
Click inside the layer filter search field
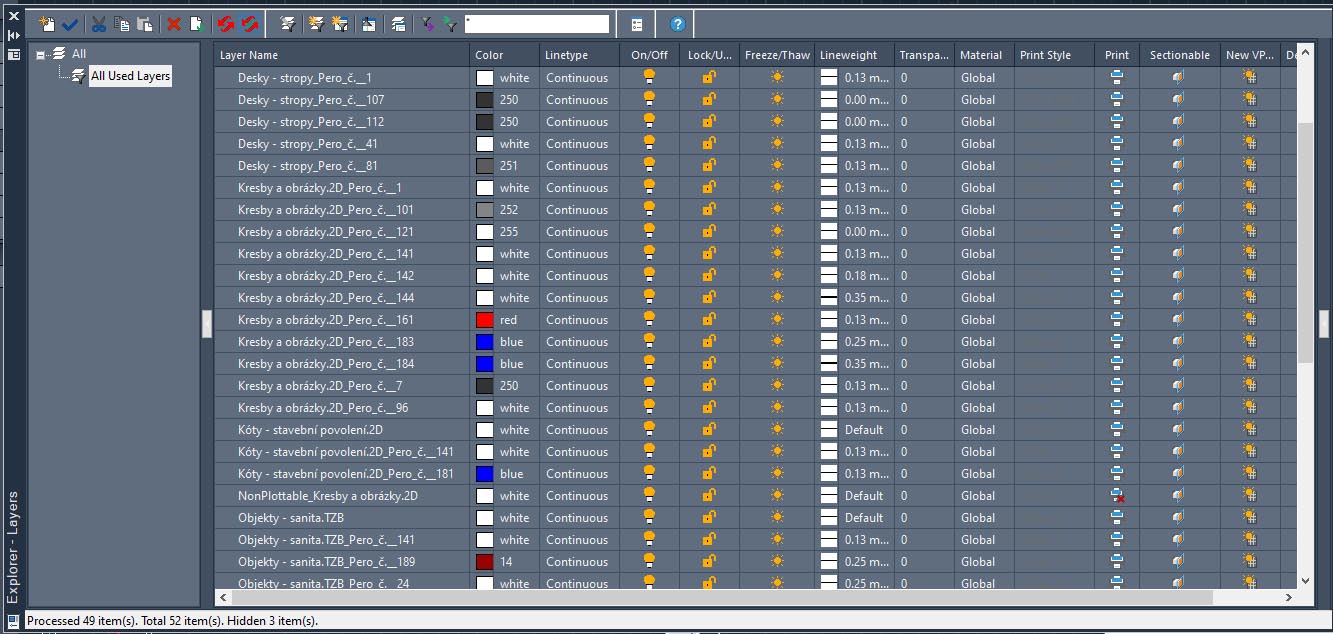click(x=537, y=22)
